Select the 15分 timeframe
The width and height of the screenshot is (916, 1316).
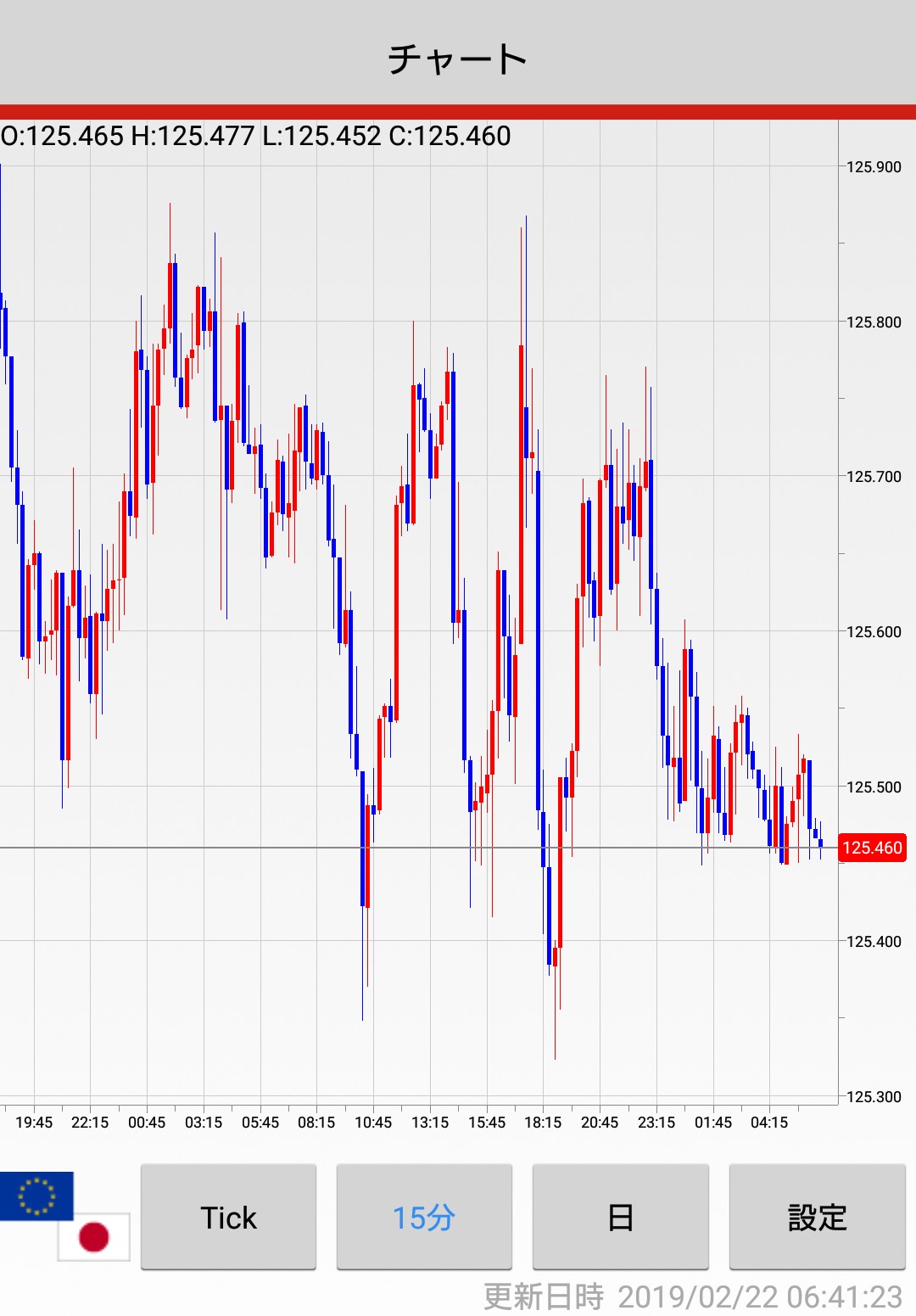click(424, 1218)
